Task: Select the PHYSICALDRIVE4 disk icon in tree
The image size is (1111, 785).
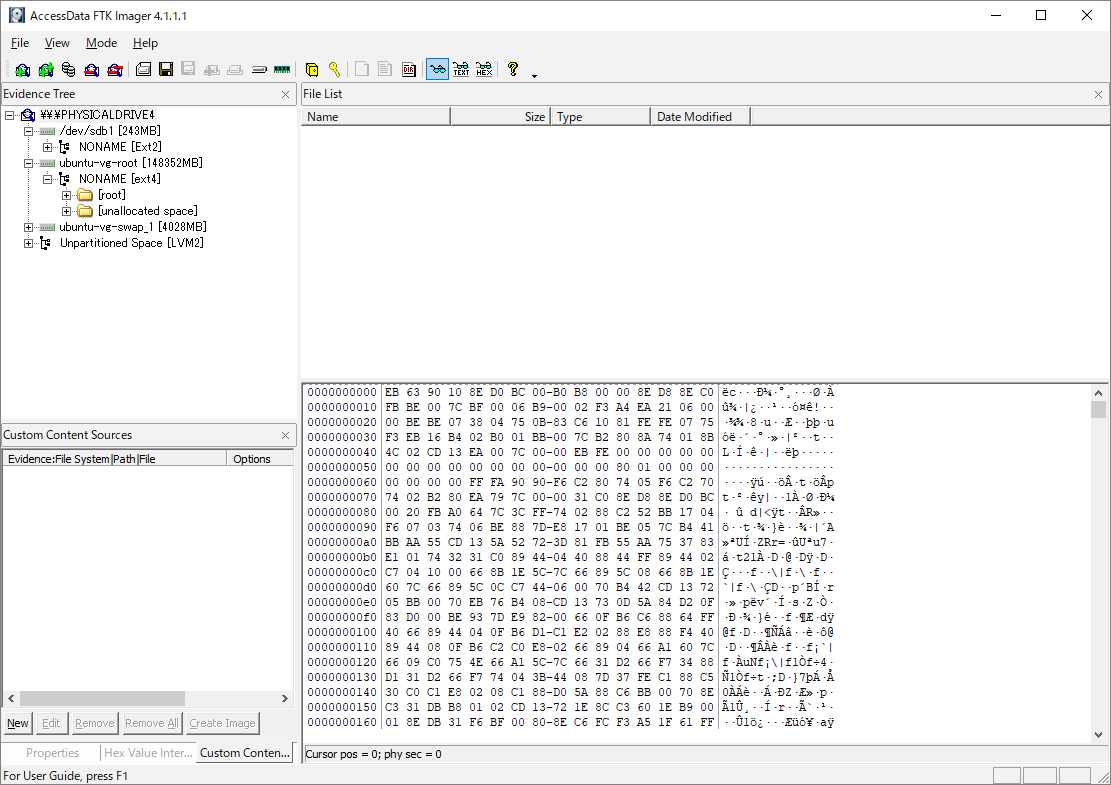Action: pyautogui.click(x=28, y=115)
